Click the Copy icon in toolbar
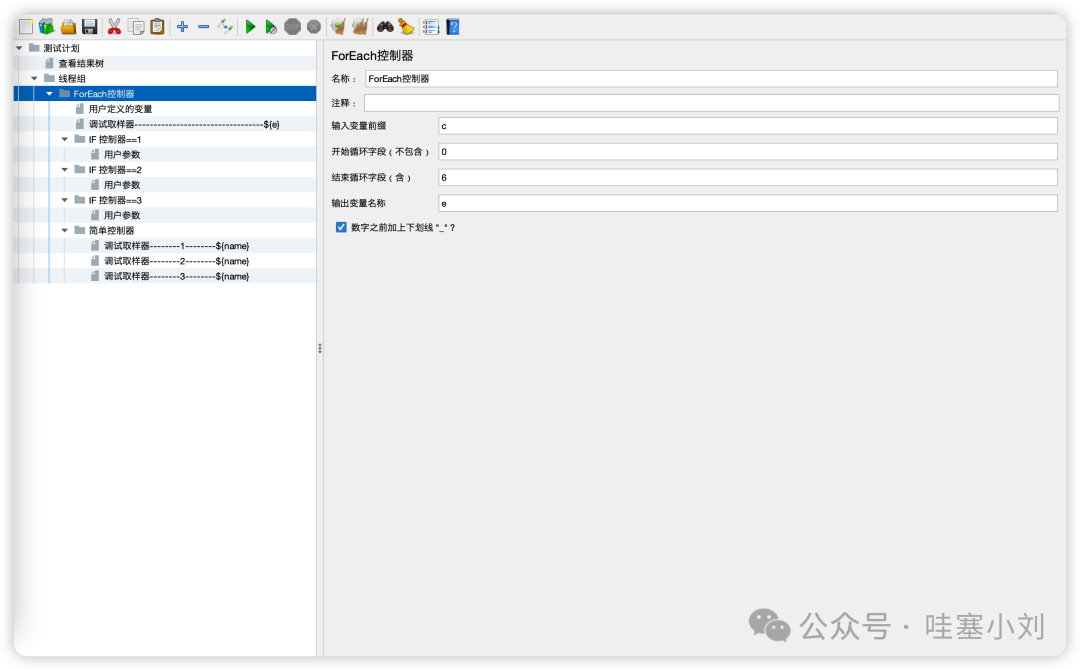 point(137,27)
